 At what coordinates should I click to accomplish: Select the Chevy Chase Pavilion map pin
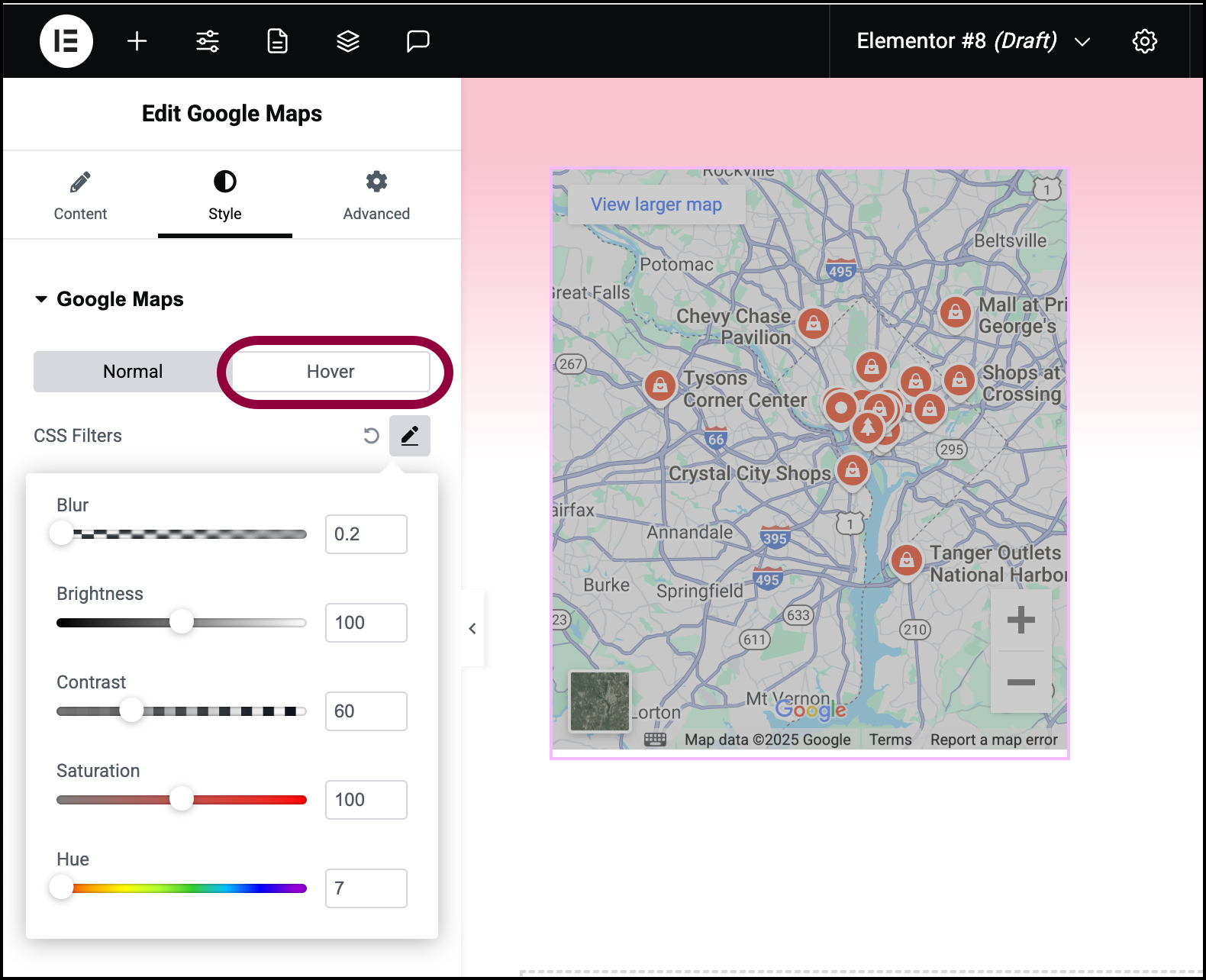(x=814, y=324)
